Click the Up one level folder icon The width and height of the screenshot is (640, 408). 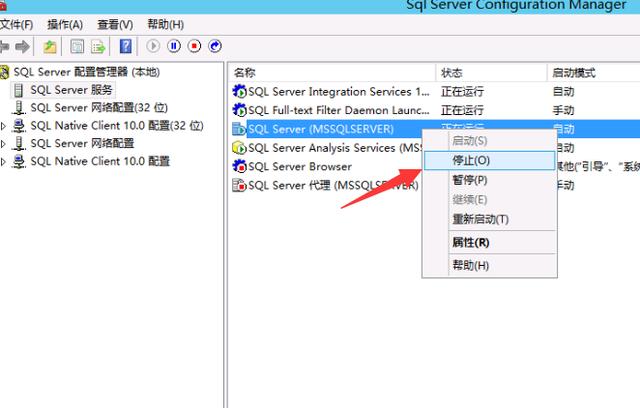tap(50, 47)
